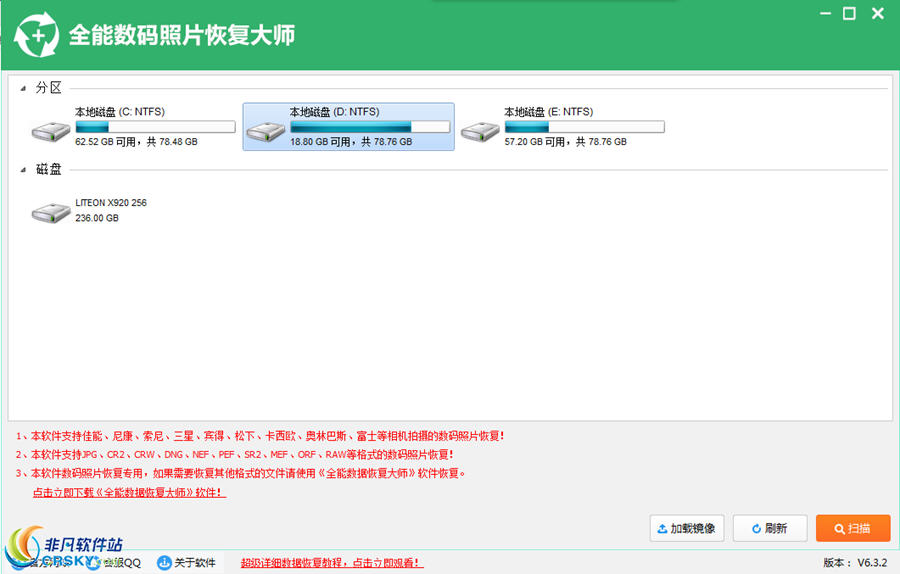Click the upload icon in the 加载镜像 button
Image resolution: width=900 pixels, height=574 pixels.
click(662, 529)
